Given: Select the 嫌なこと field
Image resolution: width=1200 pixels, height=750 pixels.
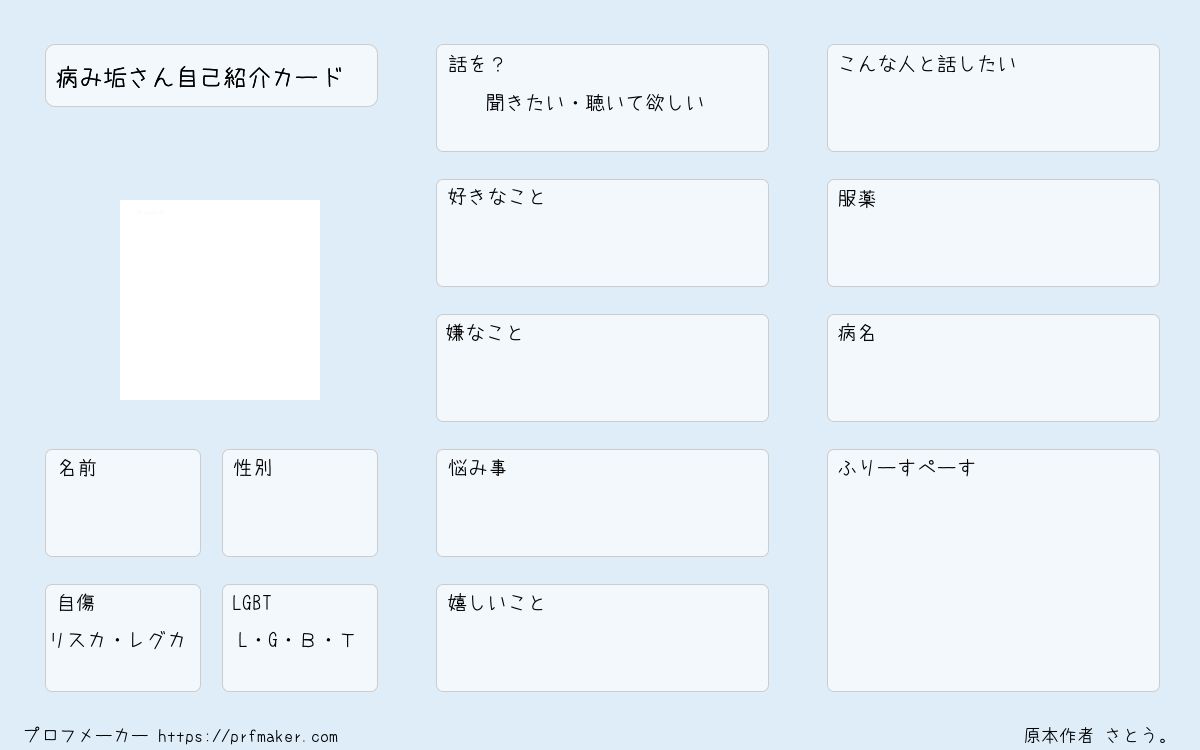Looking at the screenshot, I should click(602, 368).
